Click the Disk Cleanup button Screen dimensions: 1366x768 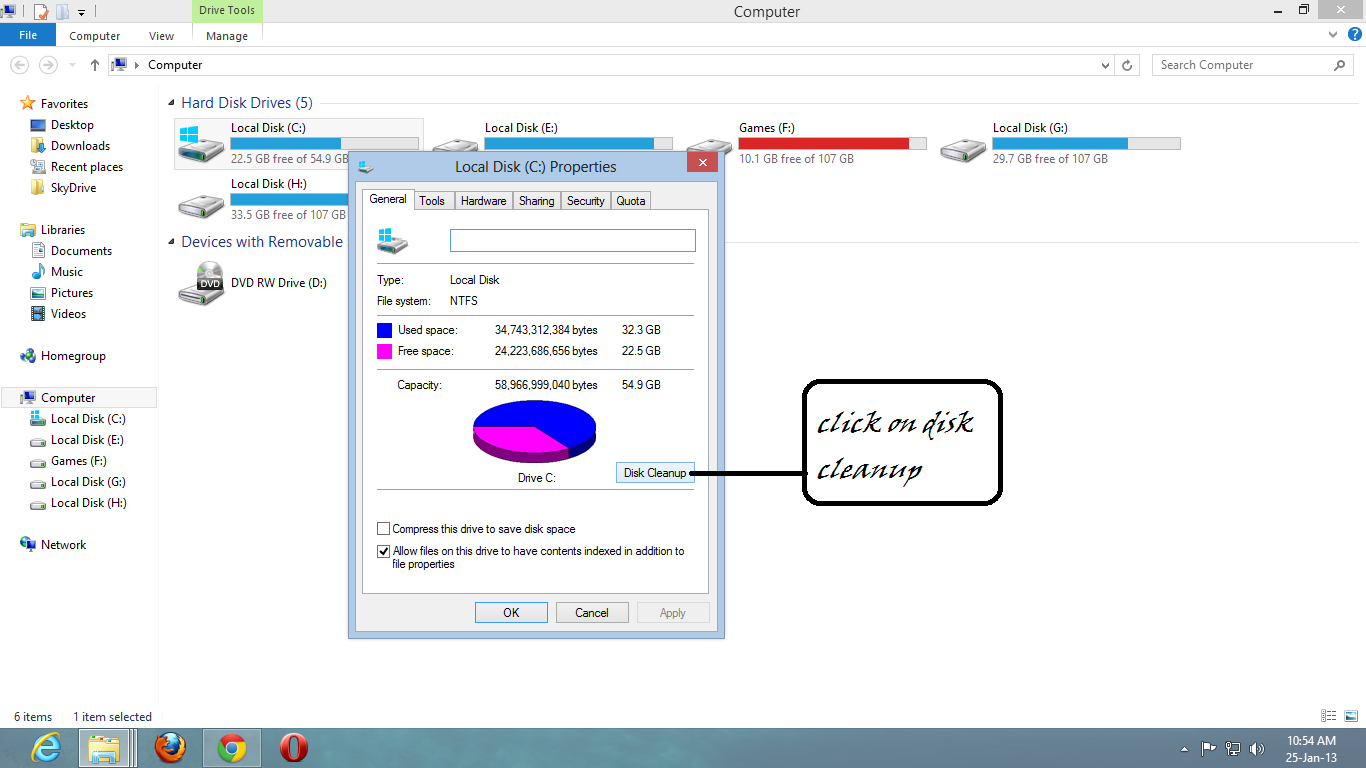click(655, 472)
